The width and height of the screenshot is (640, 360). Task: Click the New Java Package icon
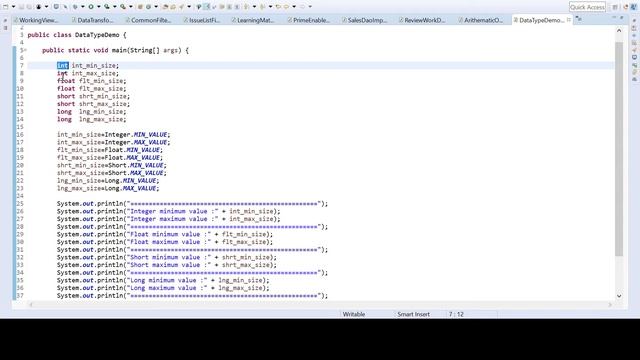pos(140,7)
